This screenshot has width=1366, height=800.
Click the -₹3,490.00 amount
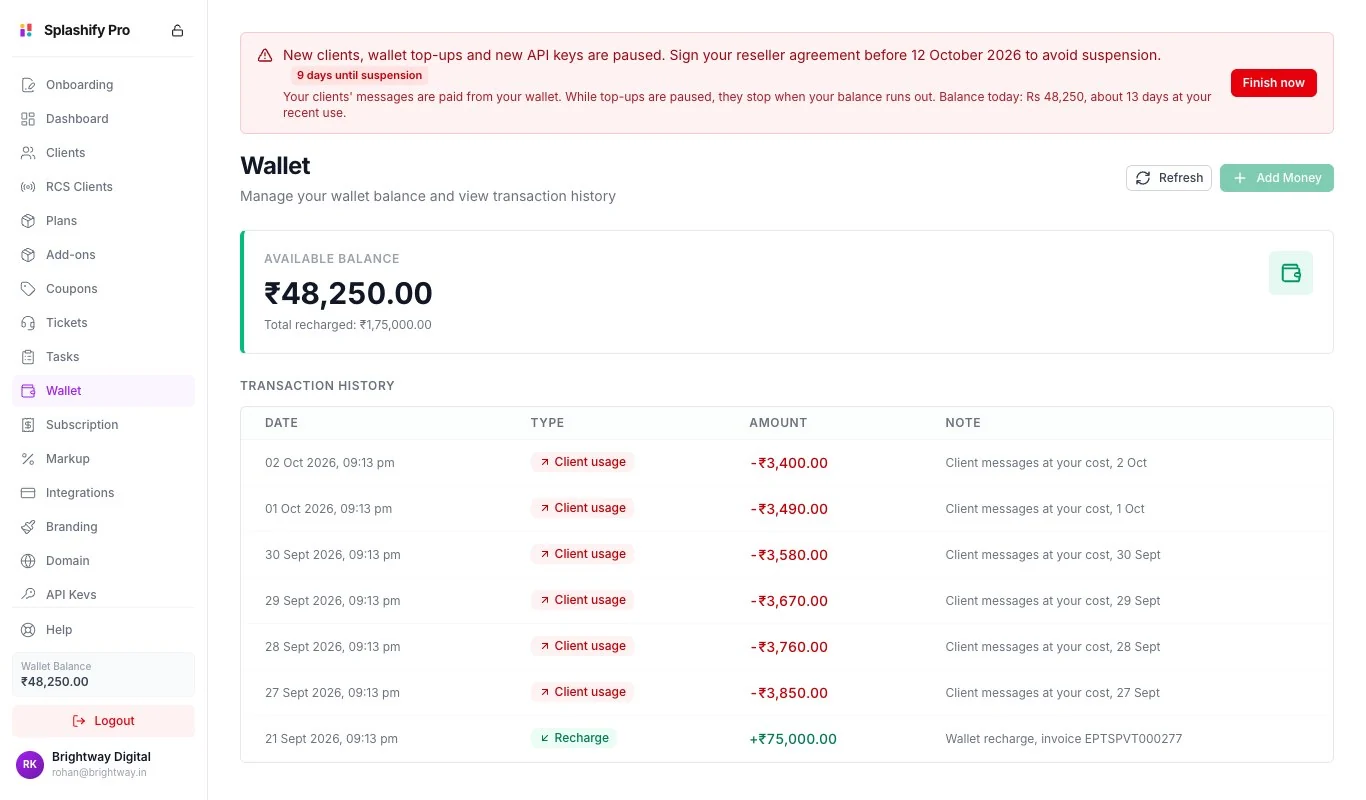click(x=789, y=509)
